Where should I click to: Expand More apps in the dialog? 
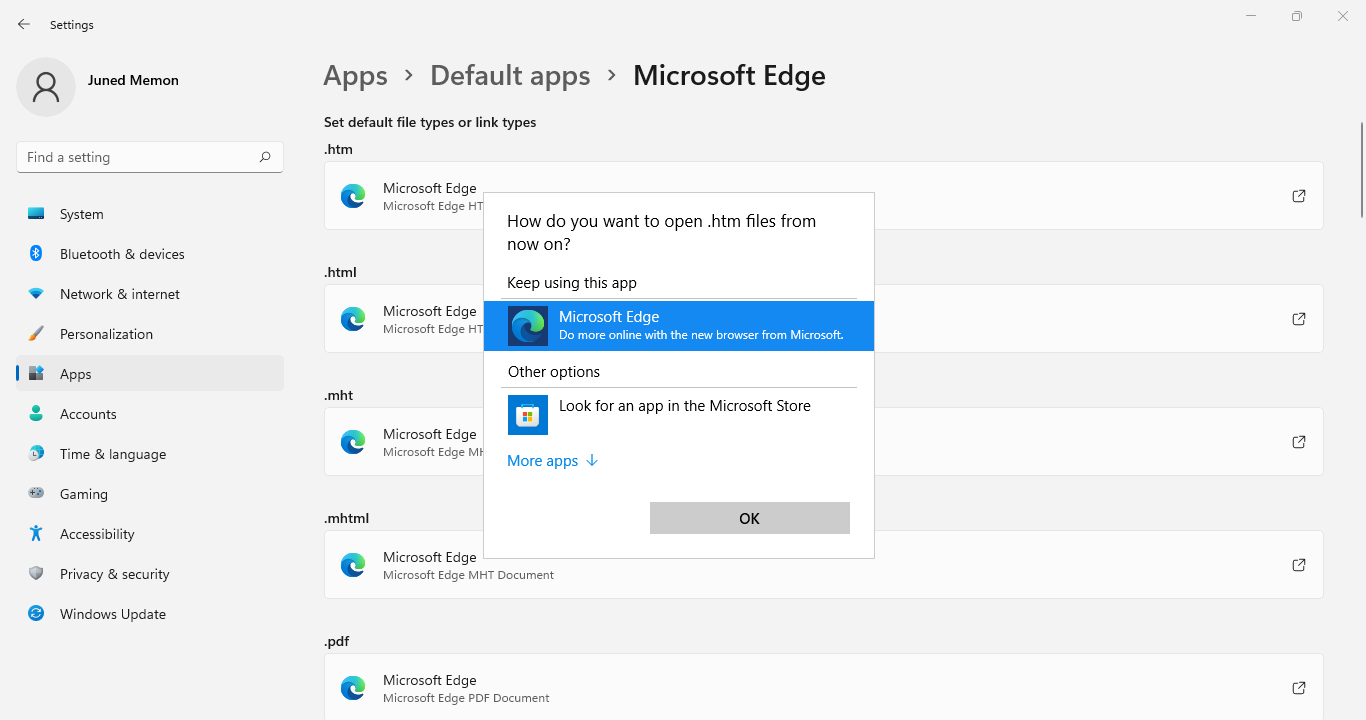[x=552, y=461]
